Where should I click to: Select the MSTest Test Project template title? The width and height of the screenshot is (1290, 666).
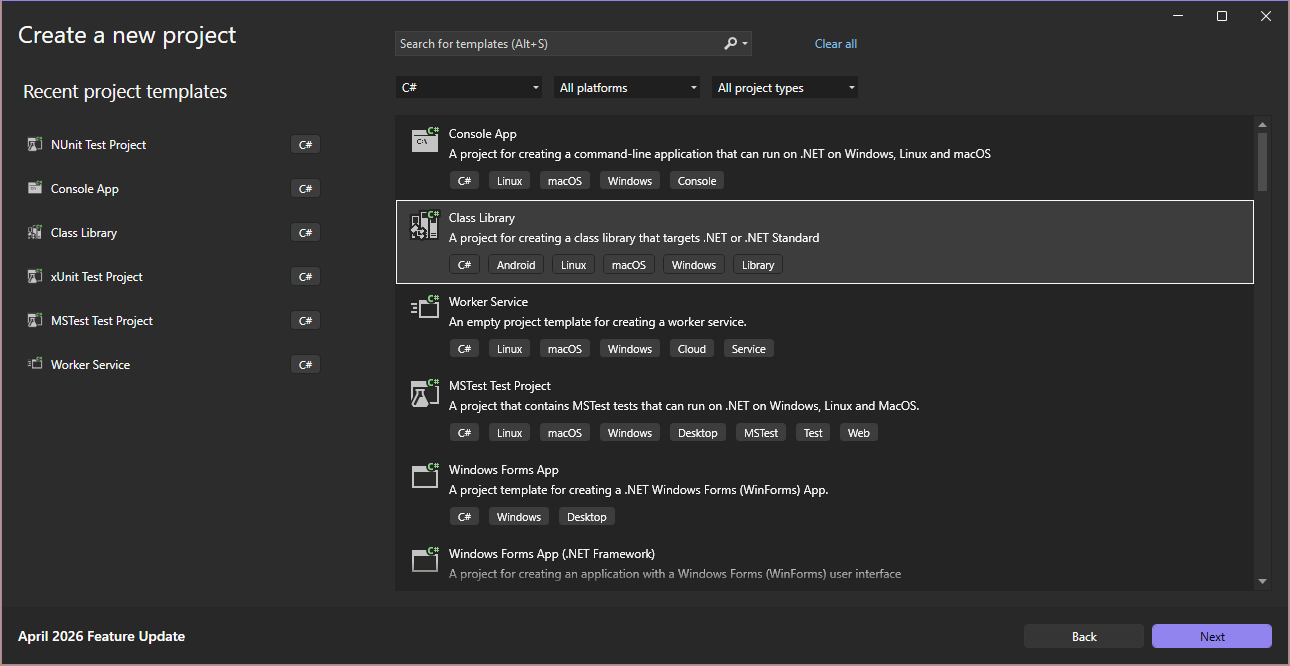coord(500,386)
